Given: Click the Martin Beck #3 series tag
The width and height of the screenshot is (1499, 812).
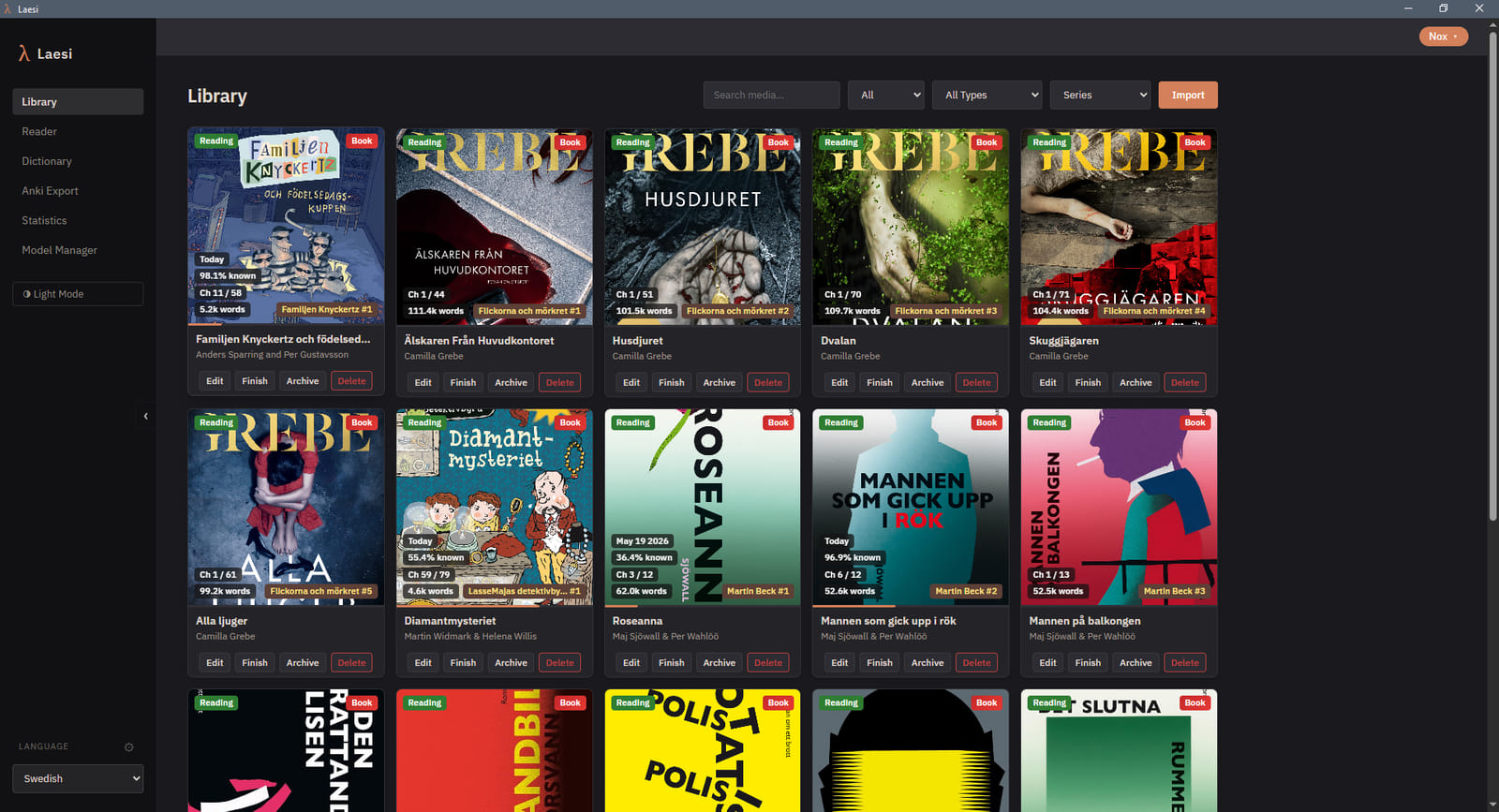Looking at the screenshot, I should pos(1175,591).
